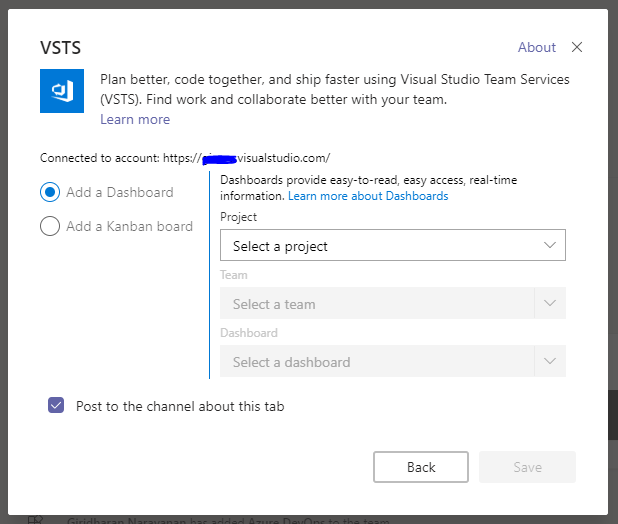Click the Plan better, code together description text
Image resolution: width=618 pixels, height=524 pixels.
(x=335, y=89)
